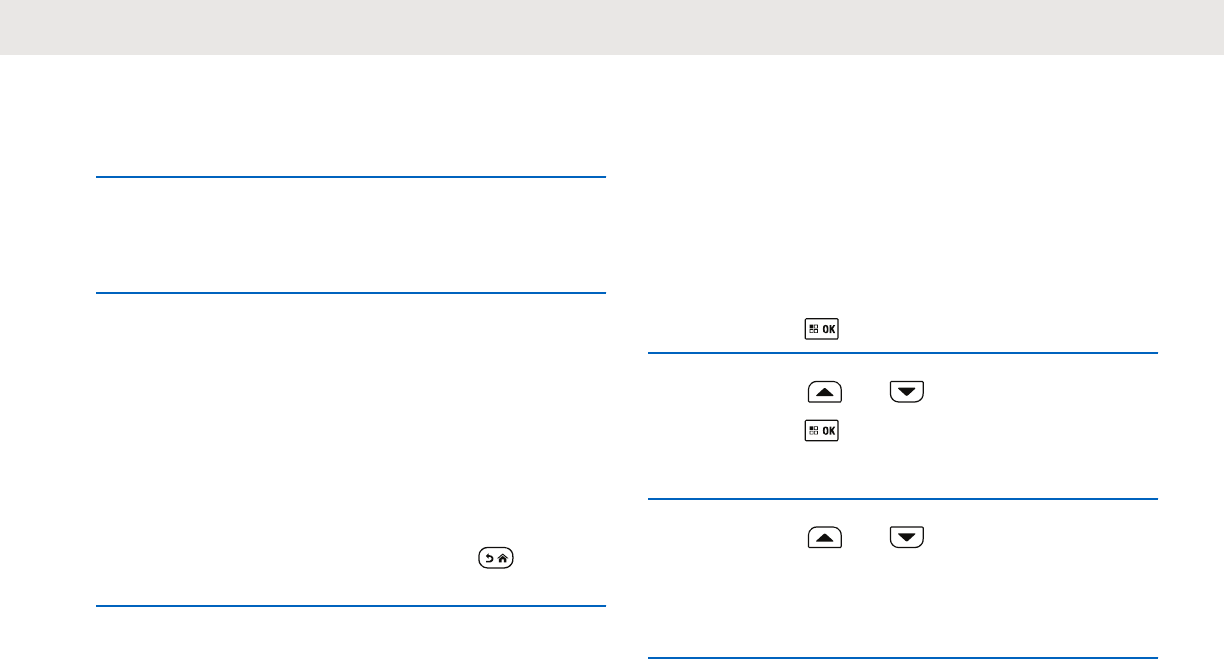Screen dimensions: 1224x659
Task: Select the down arrow in the lower arrow pair
Action: [906, 540]
